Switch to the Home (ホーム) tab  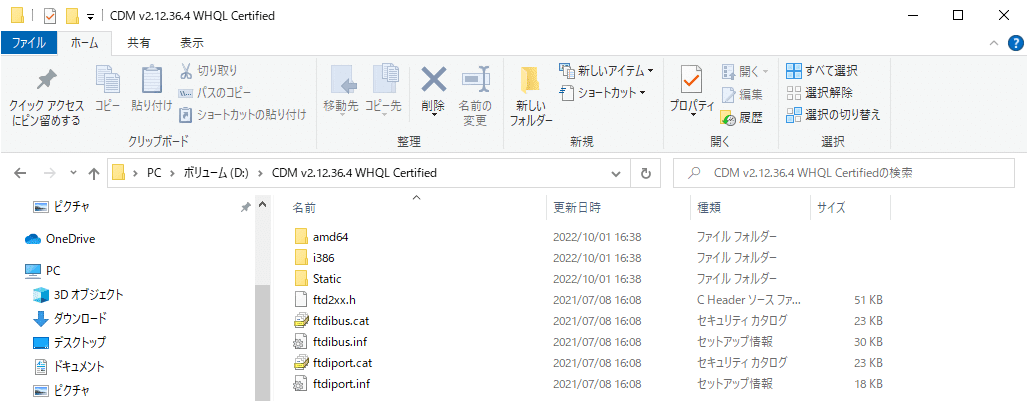tap(85, 43)
